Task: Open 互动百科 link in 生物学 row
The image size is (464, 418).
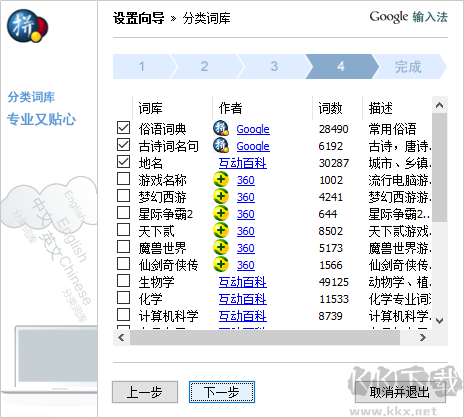Action: point(243,282)
